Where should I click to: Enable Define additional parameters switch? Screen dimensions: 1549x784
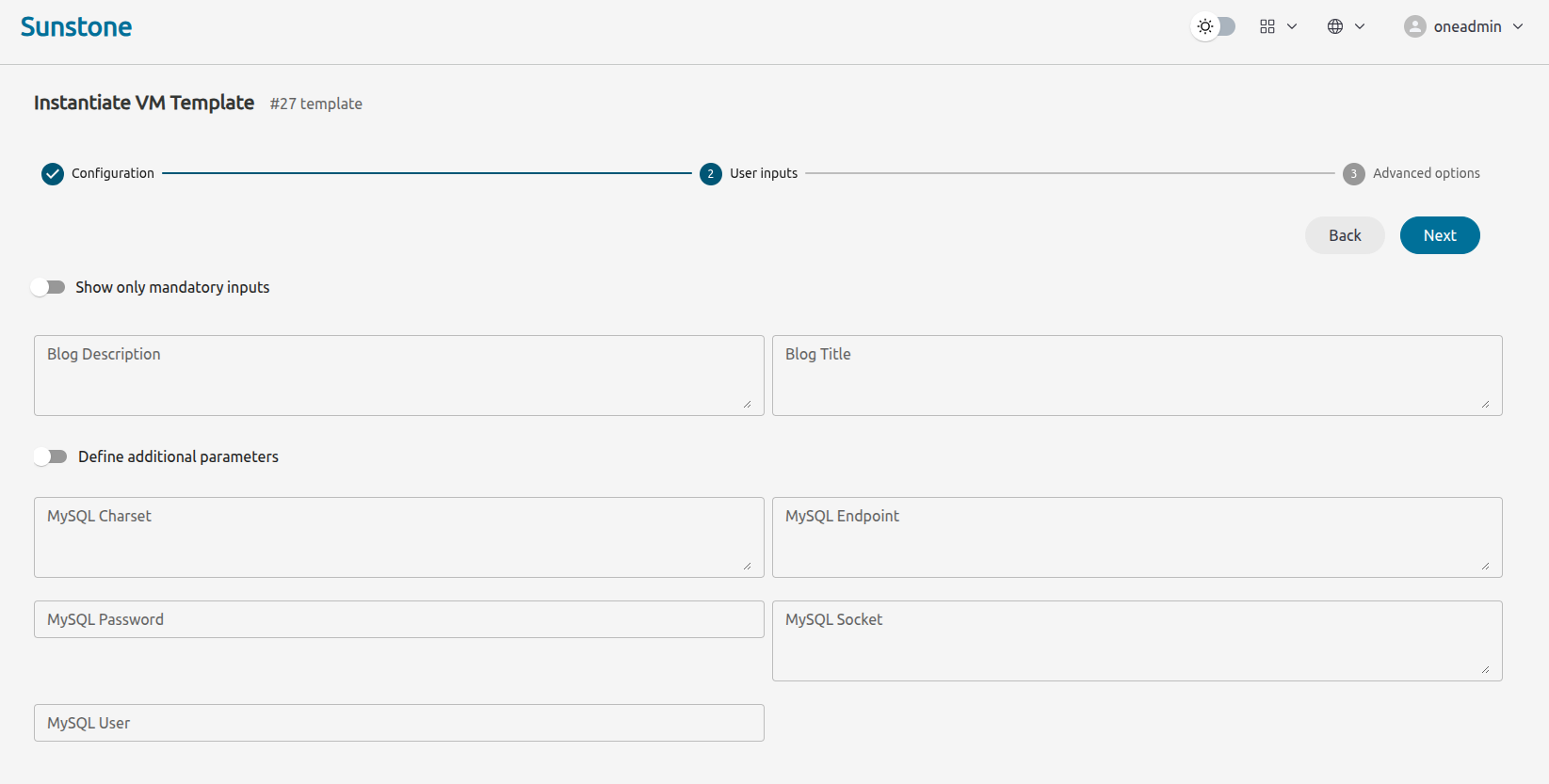(x=50, y=456)
